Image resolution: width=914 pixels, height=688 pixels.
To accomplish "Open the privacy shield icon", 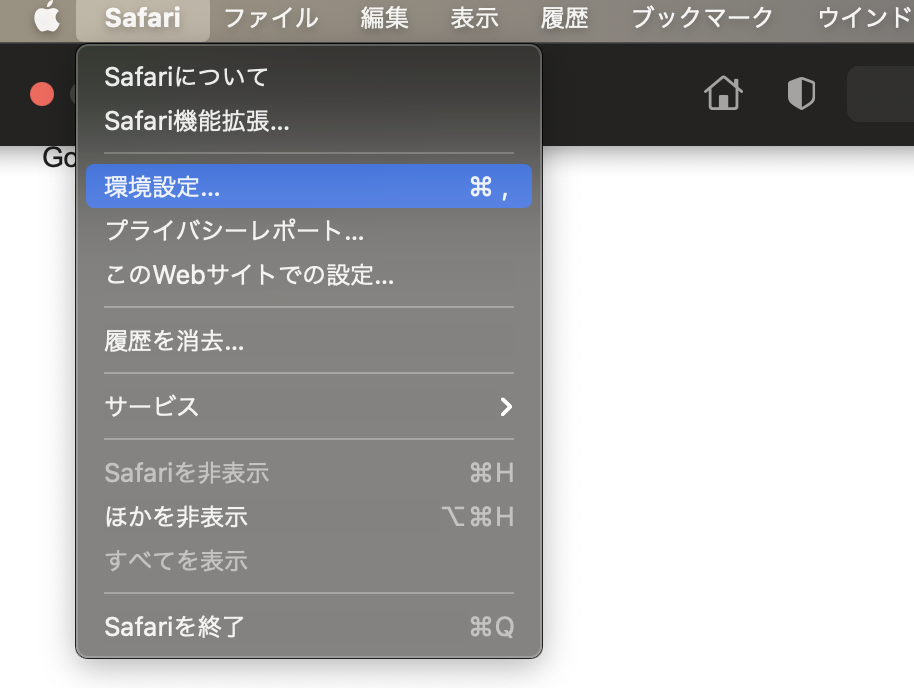I will coord(801,93).
